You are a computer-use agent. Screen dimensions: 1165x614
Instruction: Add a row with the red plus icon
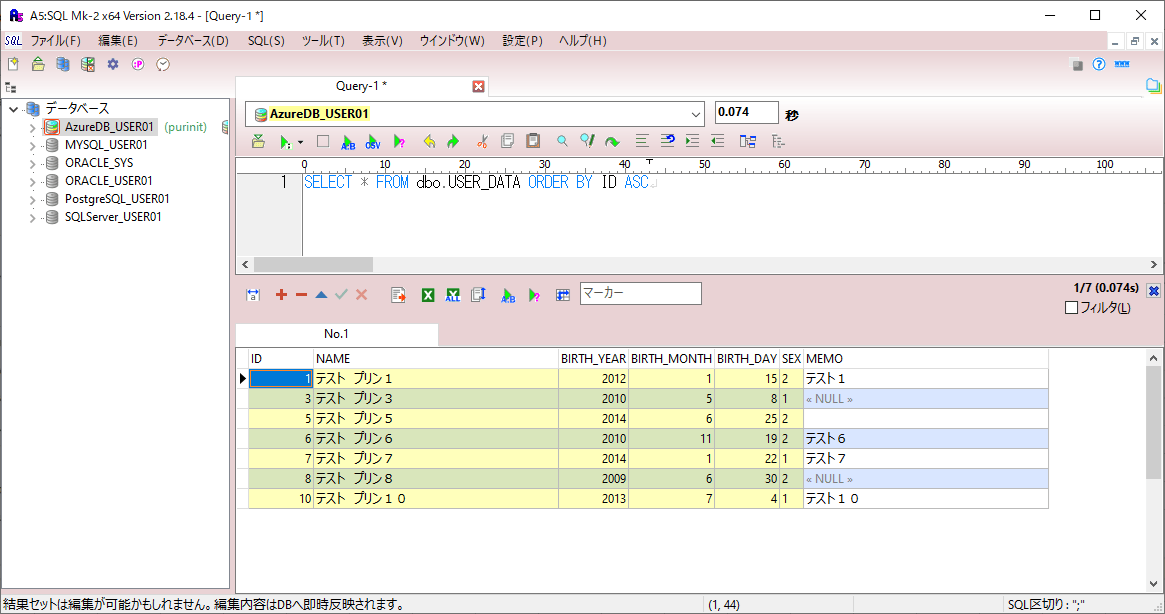pyautogui.click(x=281, y=295)
